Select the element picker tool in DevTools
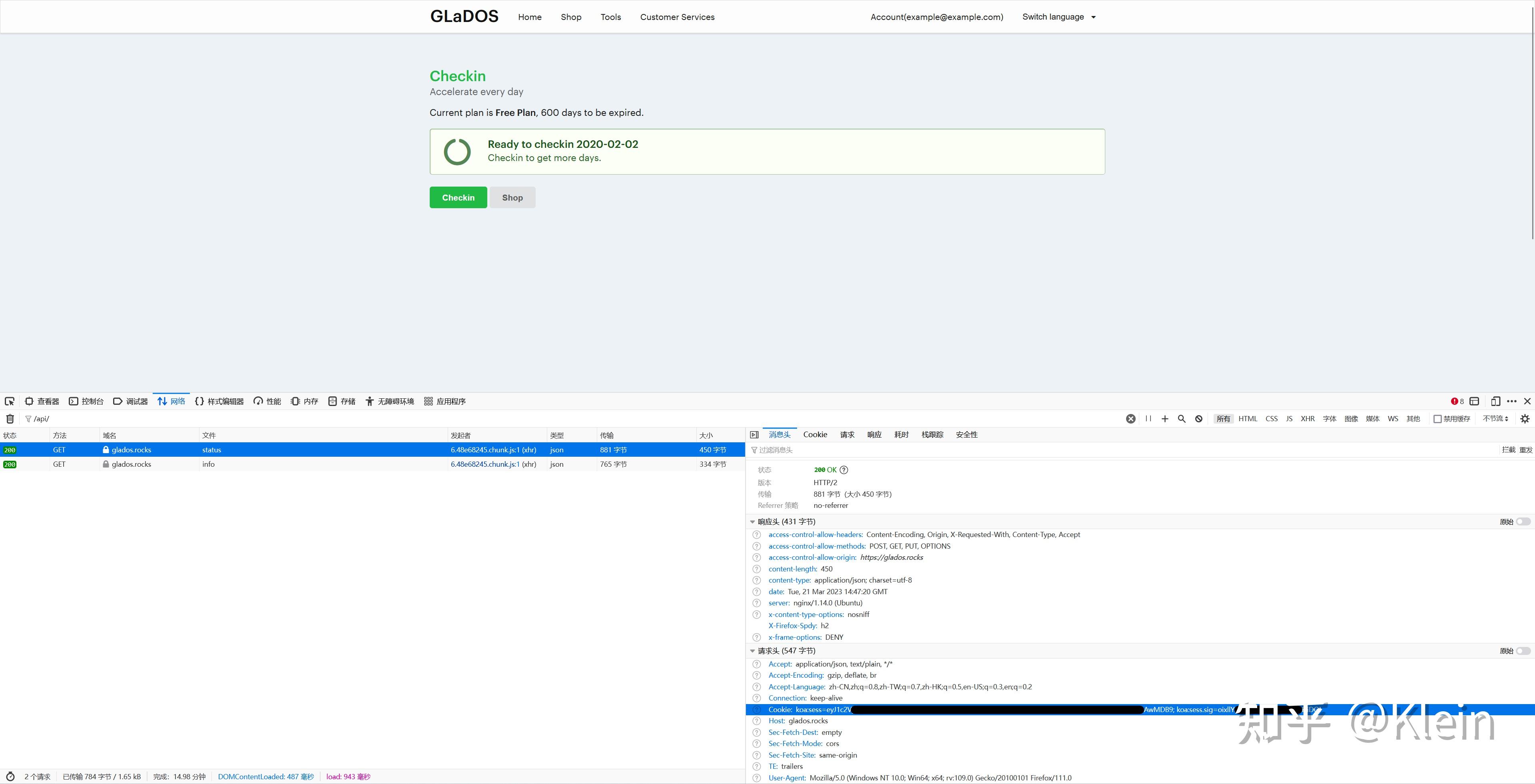1535x784 pixels. [x=10, y=401]
